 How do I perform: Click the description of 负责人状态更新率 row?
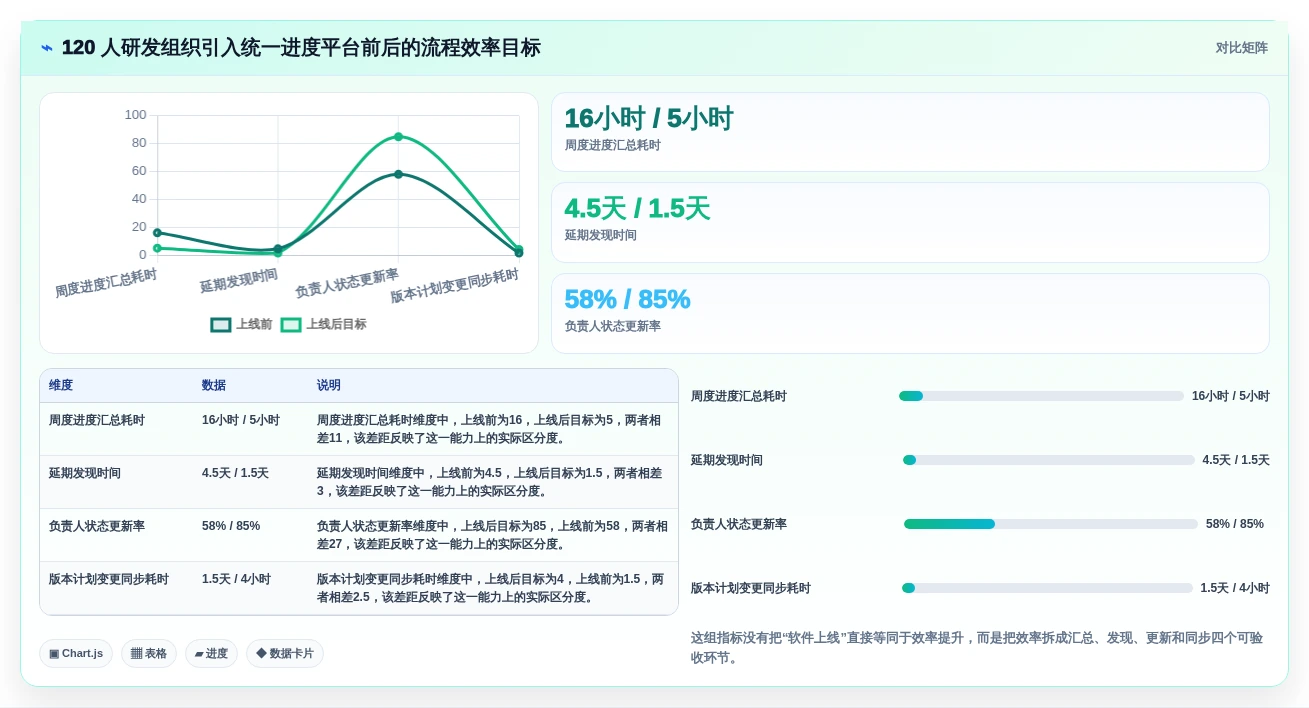[x=492, y=535]
